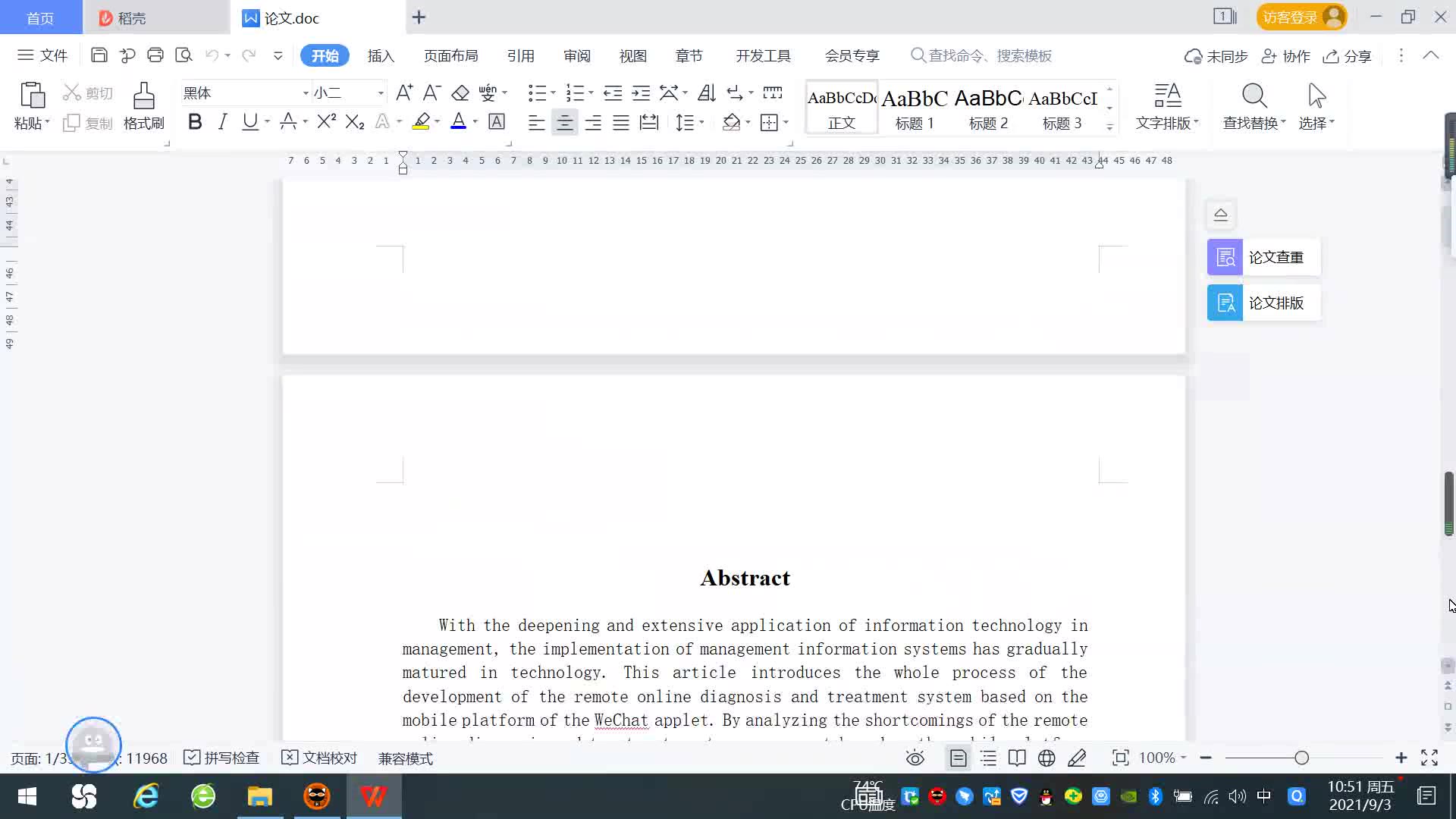Expand the font size dropdown 小二
1456x819 pixels.
tap(381, 93)
